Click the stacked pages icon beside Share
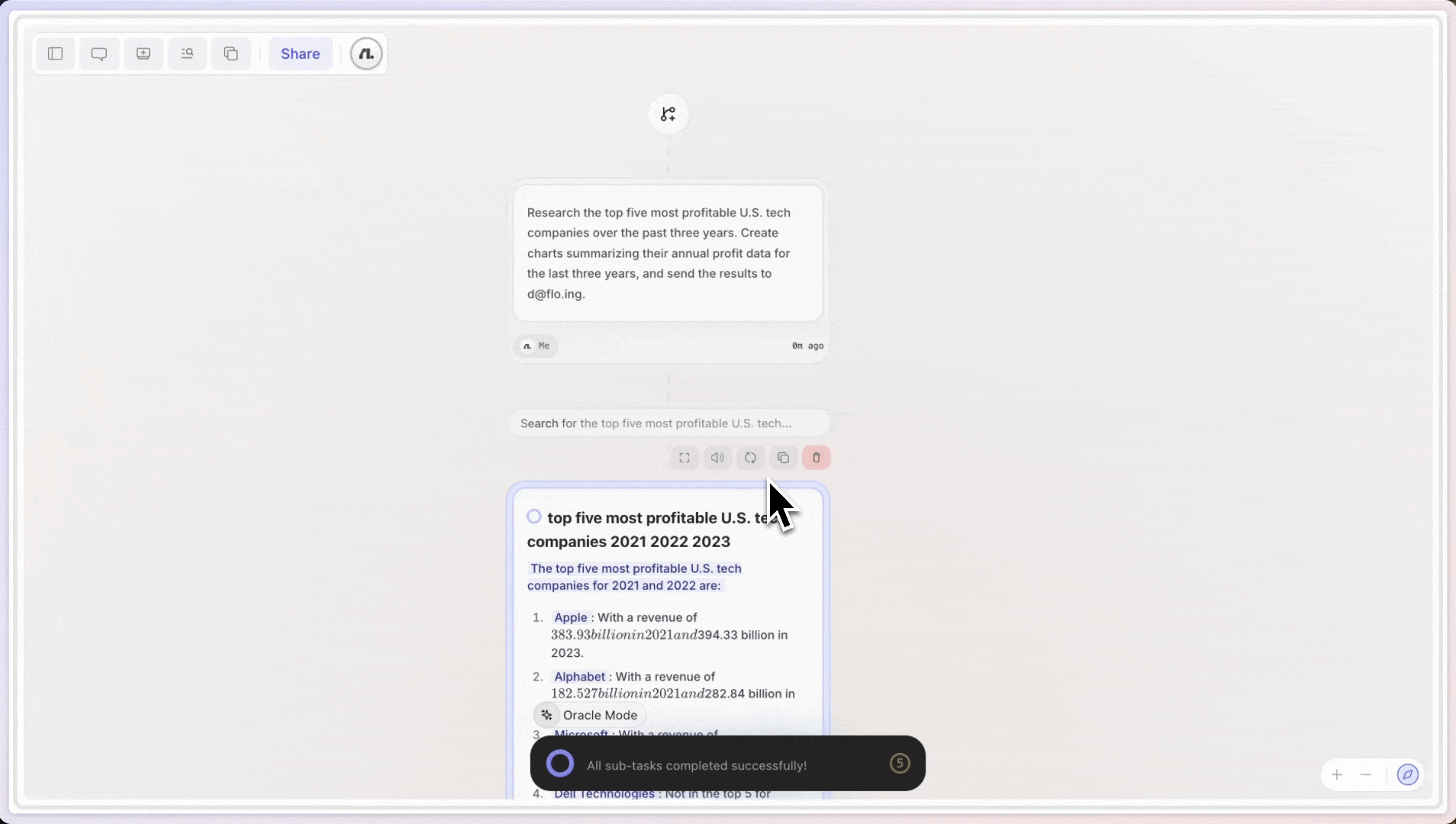The width and height of the screenshot is (1456, 824). click(x=231, y=53)
